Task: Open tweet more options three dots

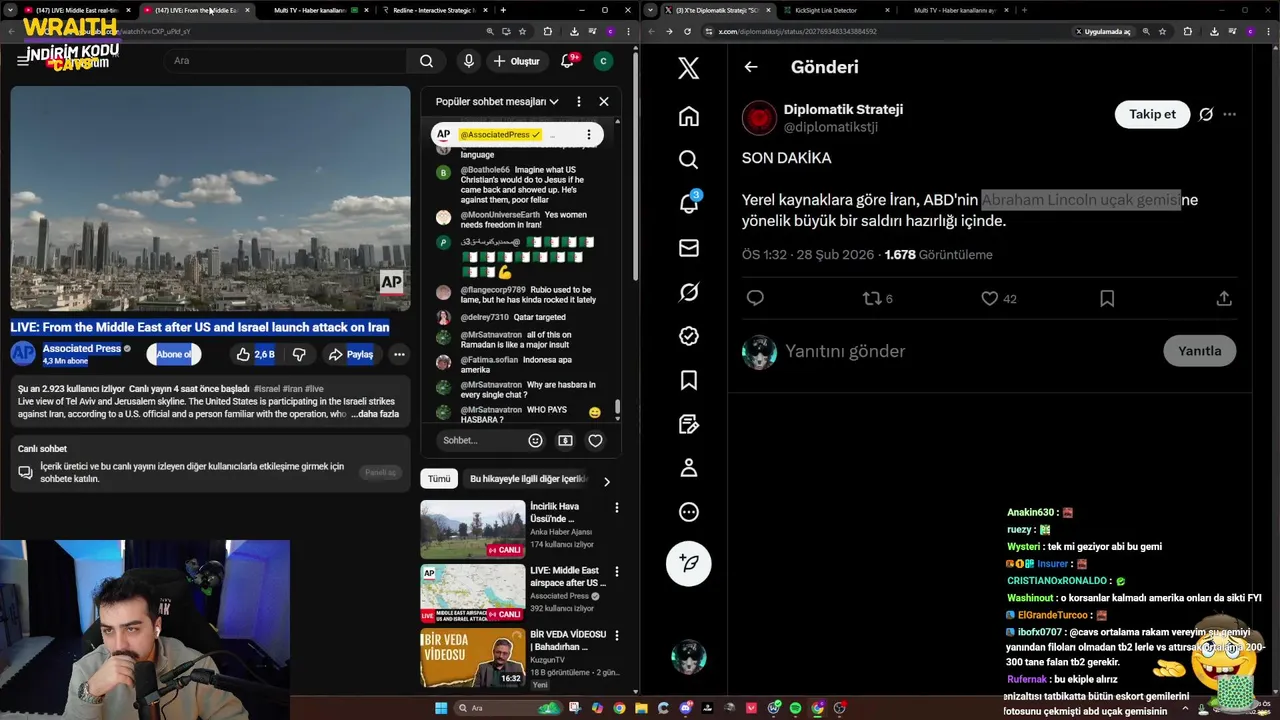Action: coord(1230,114)
